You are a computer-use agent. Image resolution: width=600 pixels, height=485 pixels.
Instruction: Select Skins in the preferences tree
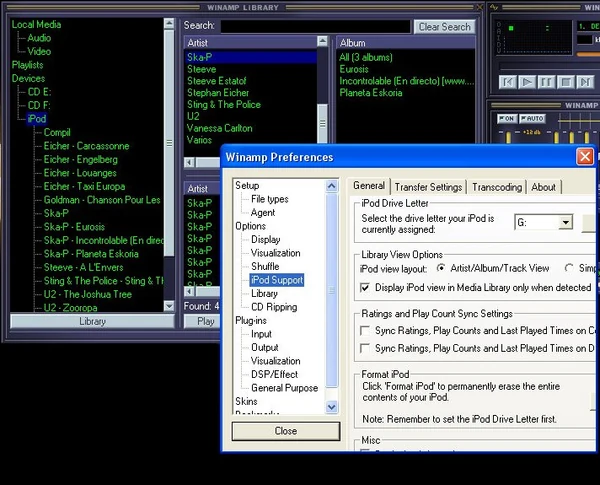point(246,402)
